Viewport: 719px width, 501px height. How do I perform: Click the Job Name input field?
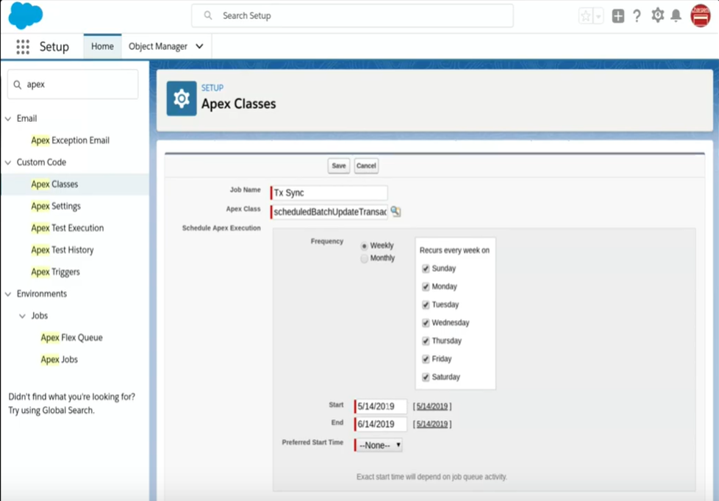(x=330, y=193)
